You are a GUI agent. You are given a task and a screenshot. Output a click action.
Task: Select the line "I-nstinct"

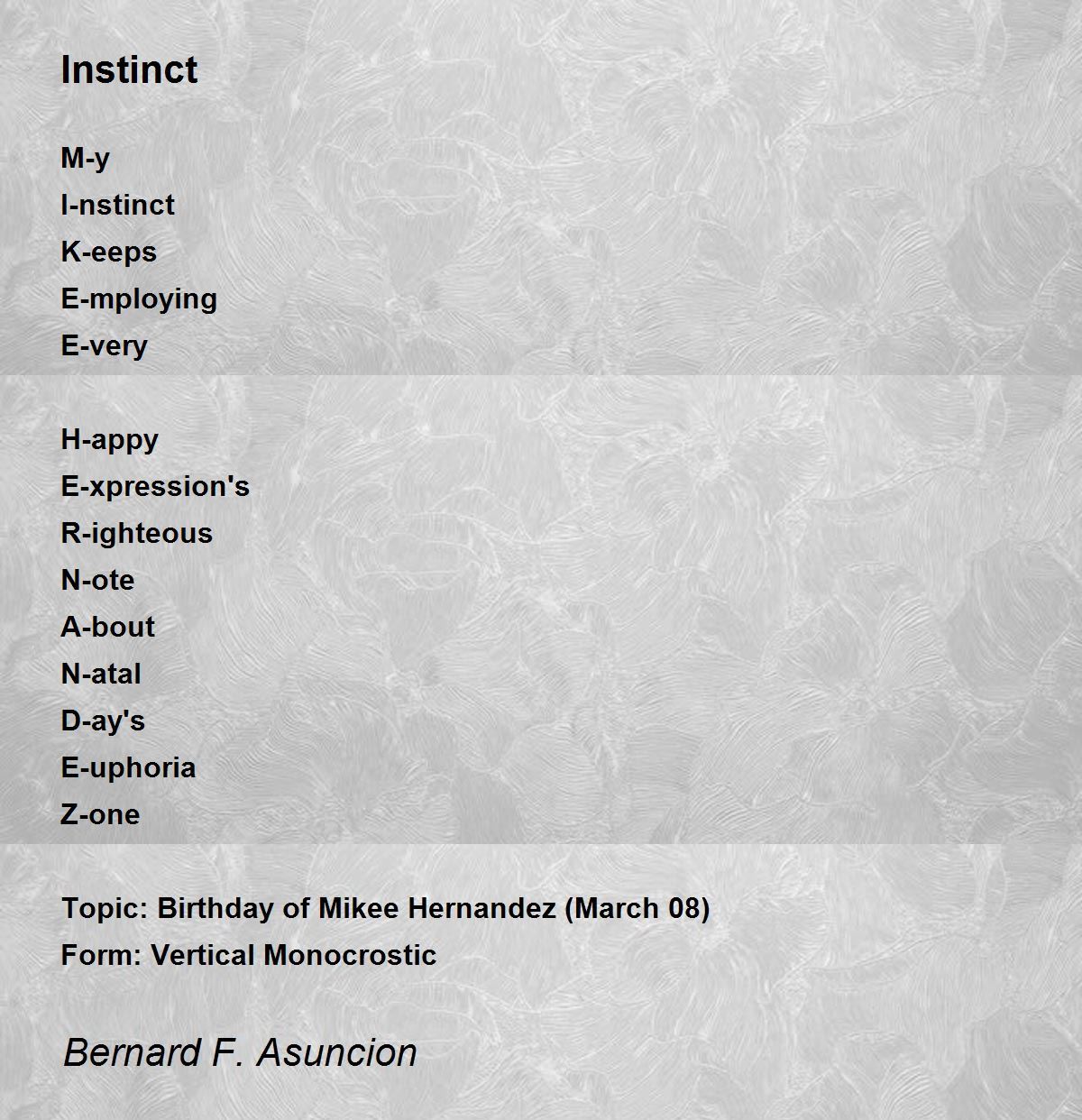(117, 205)
